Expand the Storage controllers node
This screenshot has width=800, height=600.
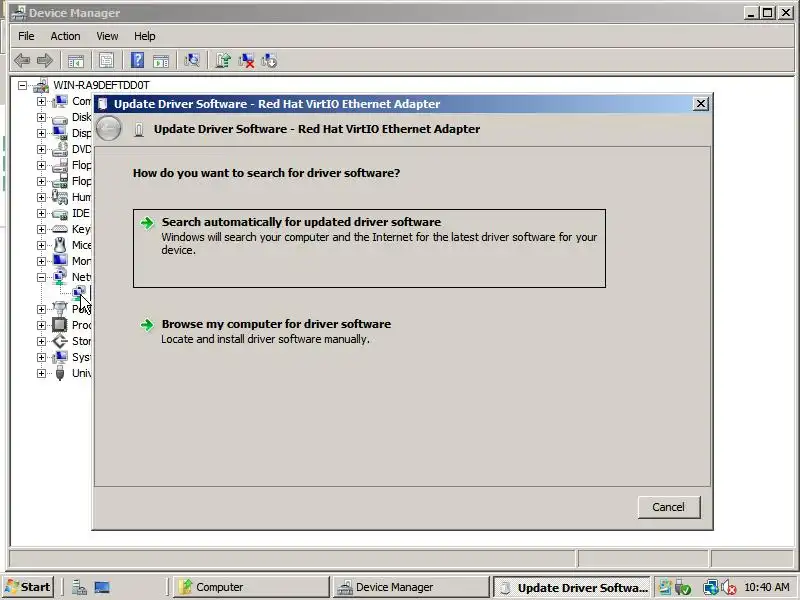(x=41, y=341)
